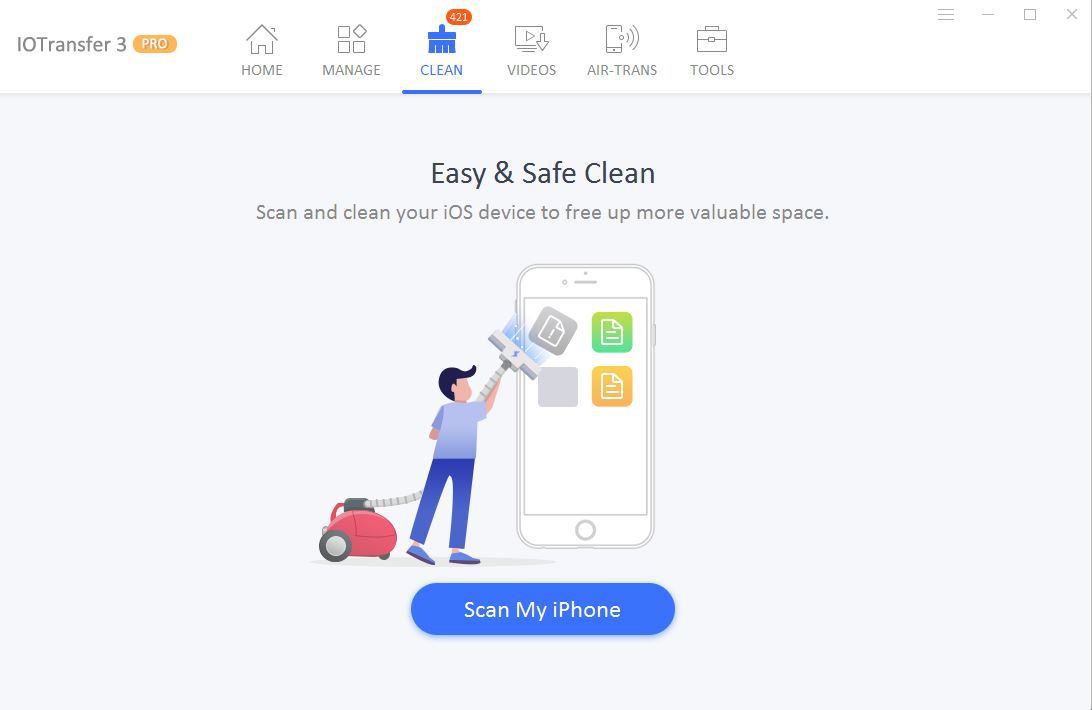
Task: Click the PRO badge next to IOTransfer 3
Action: tap(155, 44)
